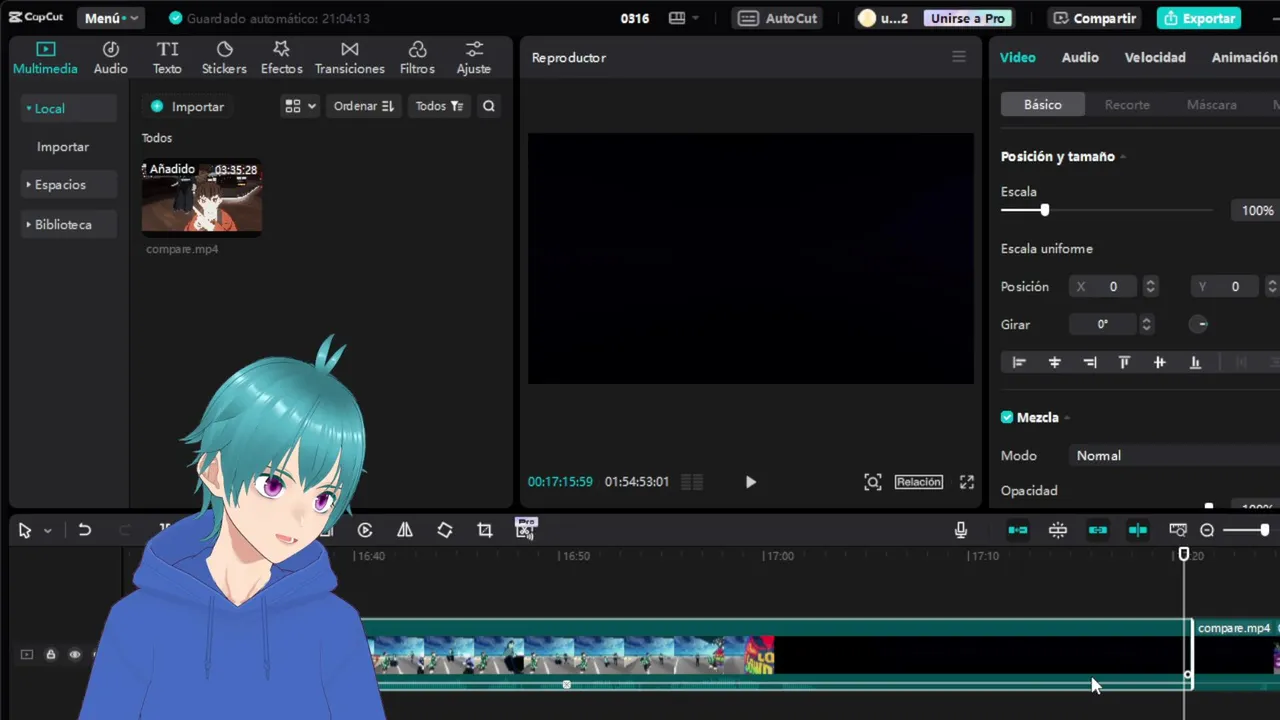Align clip to top edge

point(1124,362)
